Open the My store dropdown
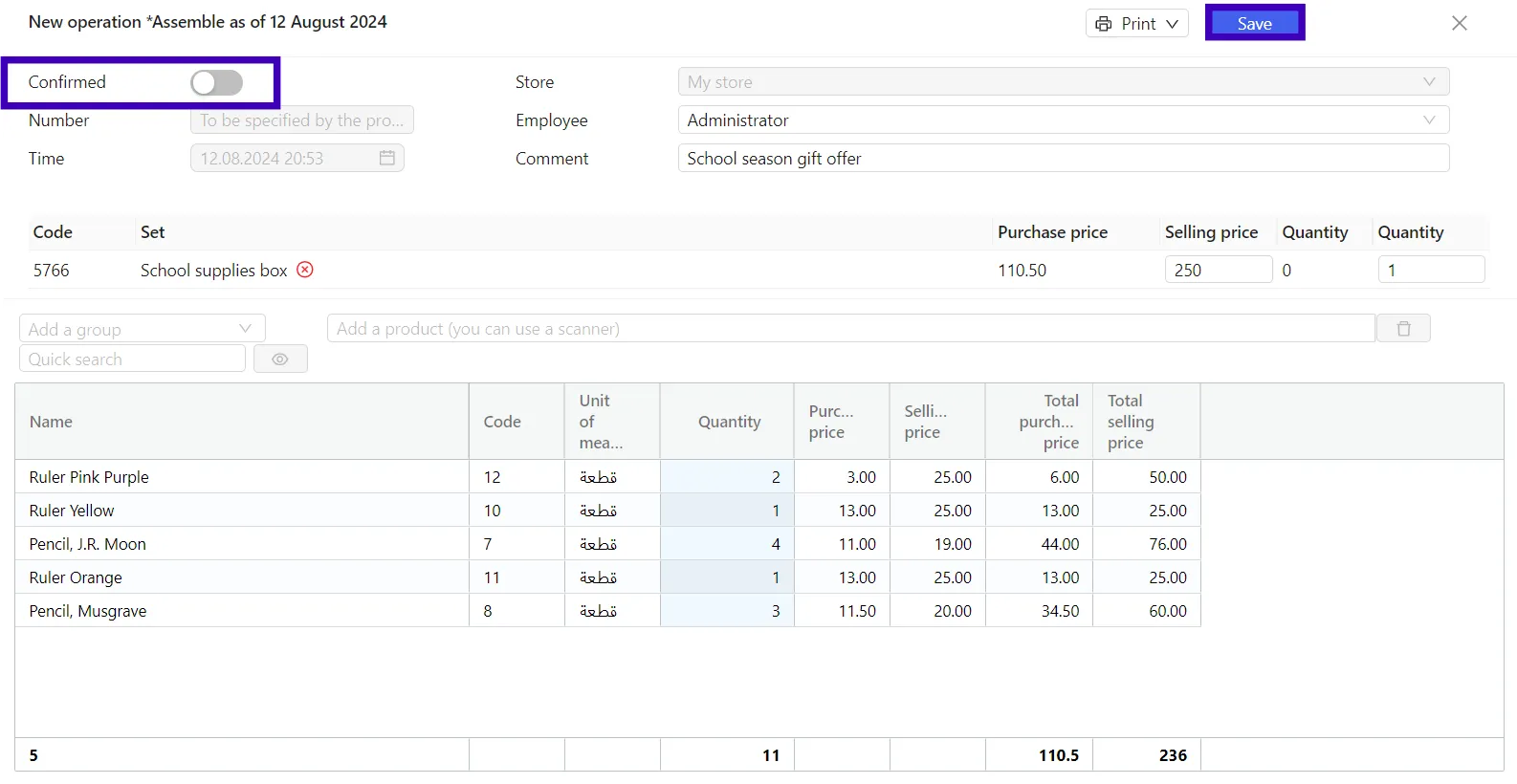Screen dimensions: 1517x784 (x=1063, y=82)
